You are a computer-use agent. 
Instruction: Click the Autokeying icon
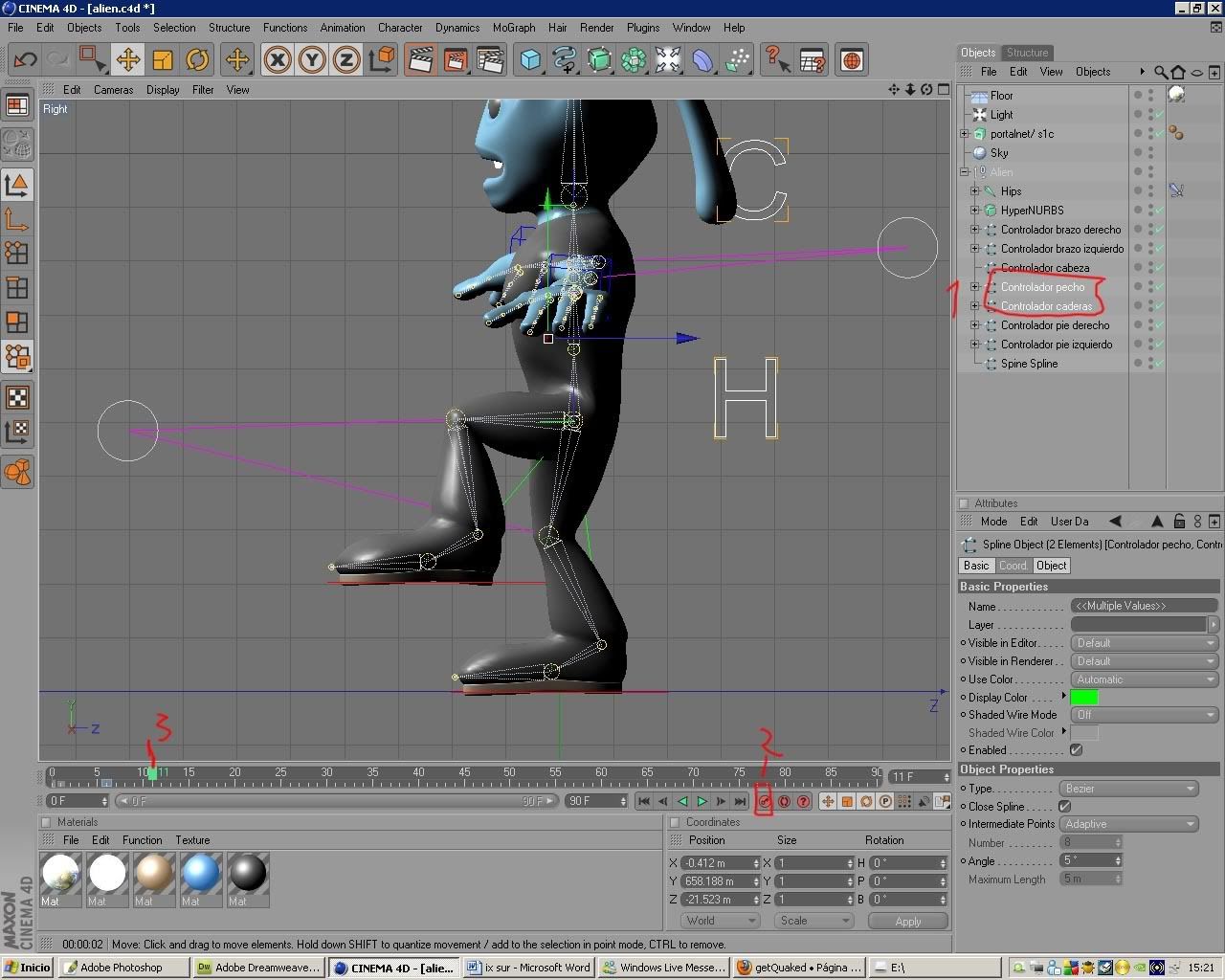tap(784, 801)
